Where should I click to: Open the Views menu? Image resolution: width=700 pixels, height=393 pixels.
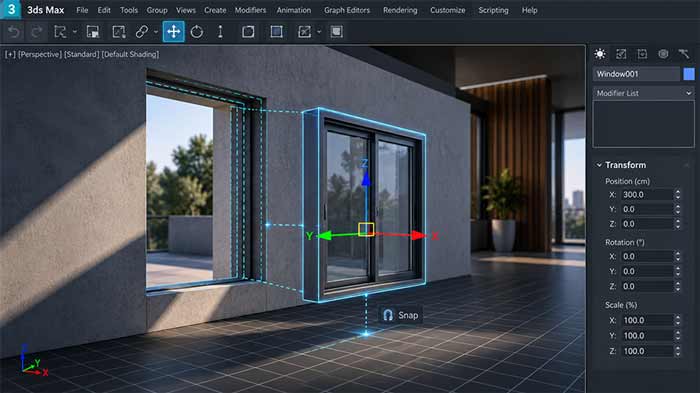186,10
